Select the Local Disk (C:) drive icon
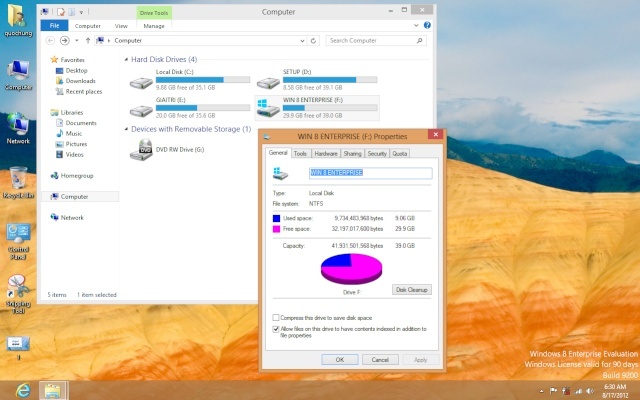Viewport: 640px width, 400px height. tap(141, 83)
